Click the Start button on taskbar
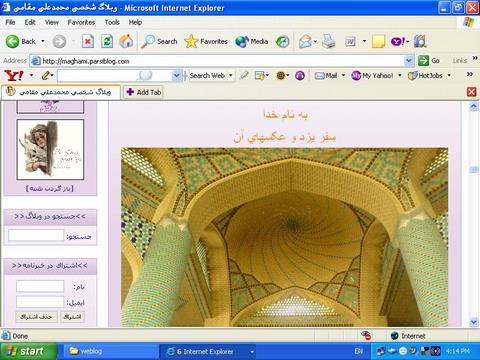 pos(28,351)
